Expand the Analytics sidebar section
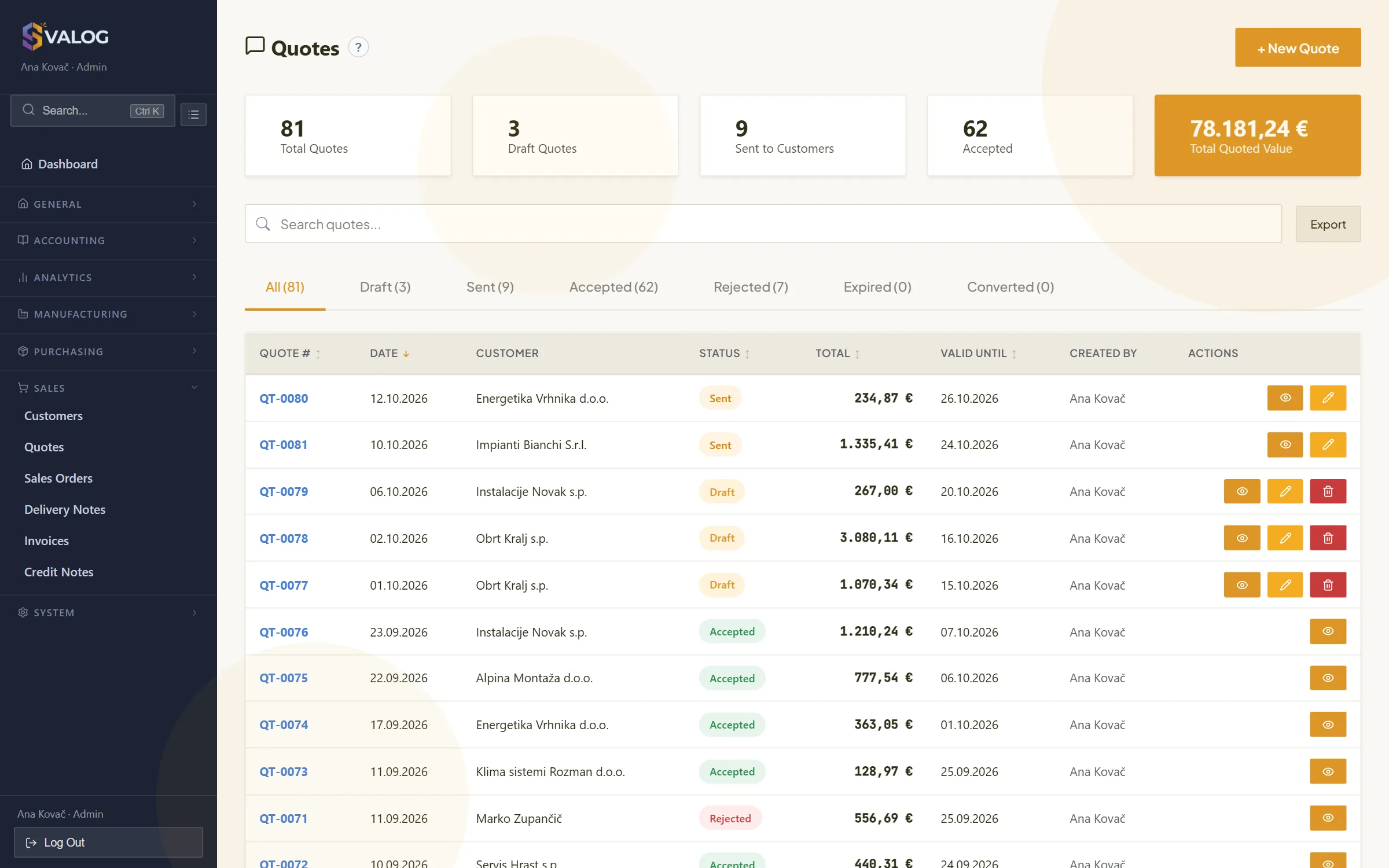This screenshot has height=868, width=1389. pyautogui.click(x=108, y=278)
